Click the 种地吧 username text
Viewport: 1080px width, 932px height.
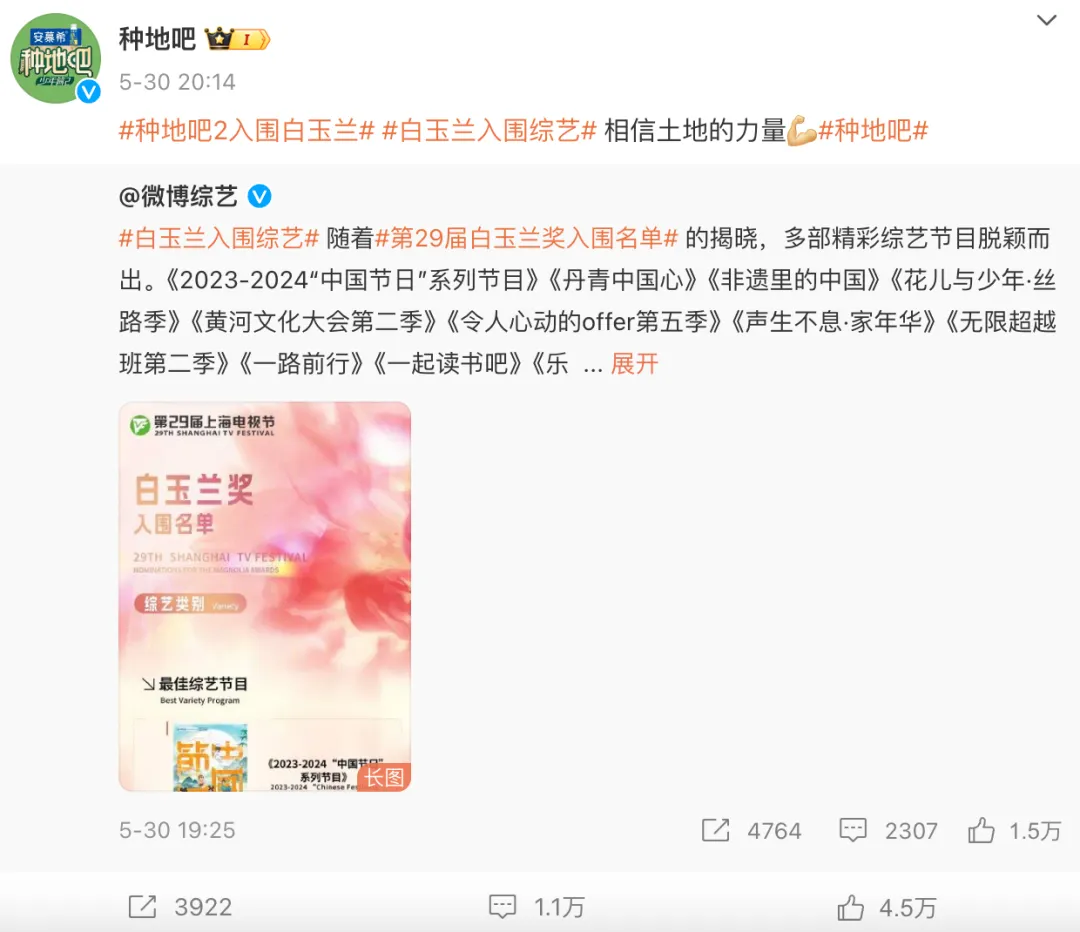point(158,39)
